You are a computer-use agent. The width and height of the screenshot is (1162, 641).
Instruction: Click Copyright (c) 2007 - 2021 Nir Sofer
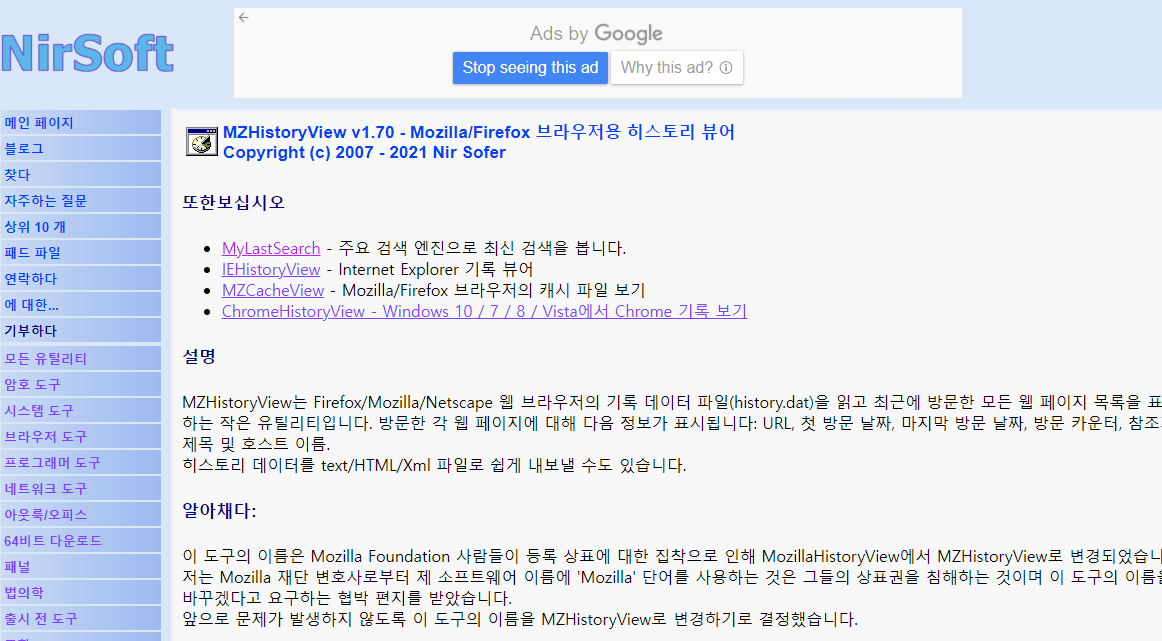(364, 152)
